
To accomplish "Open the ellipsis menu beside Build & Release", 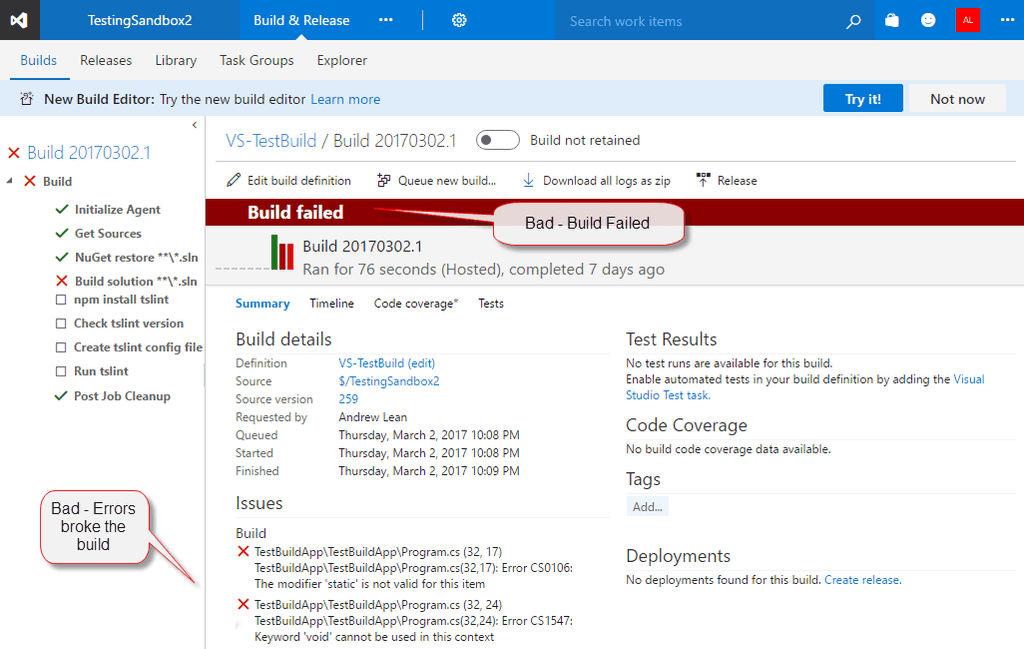I will tap(386, 20).
